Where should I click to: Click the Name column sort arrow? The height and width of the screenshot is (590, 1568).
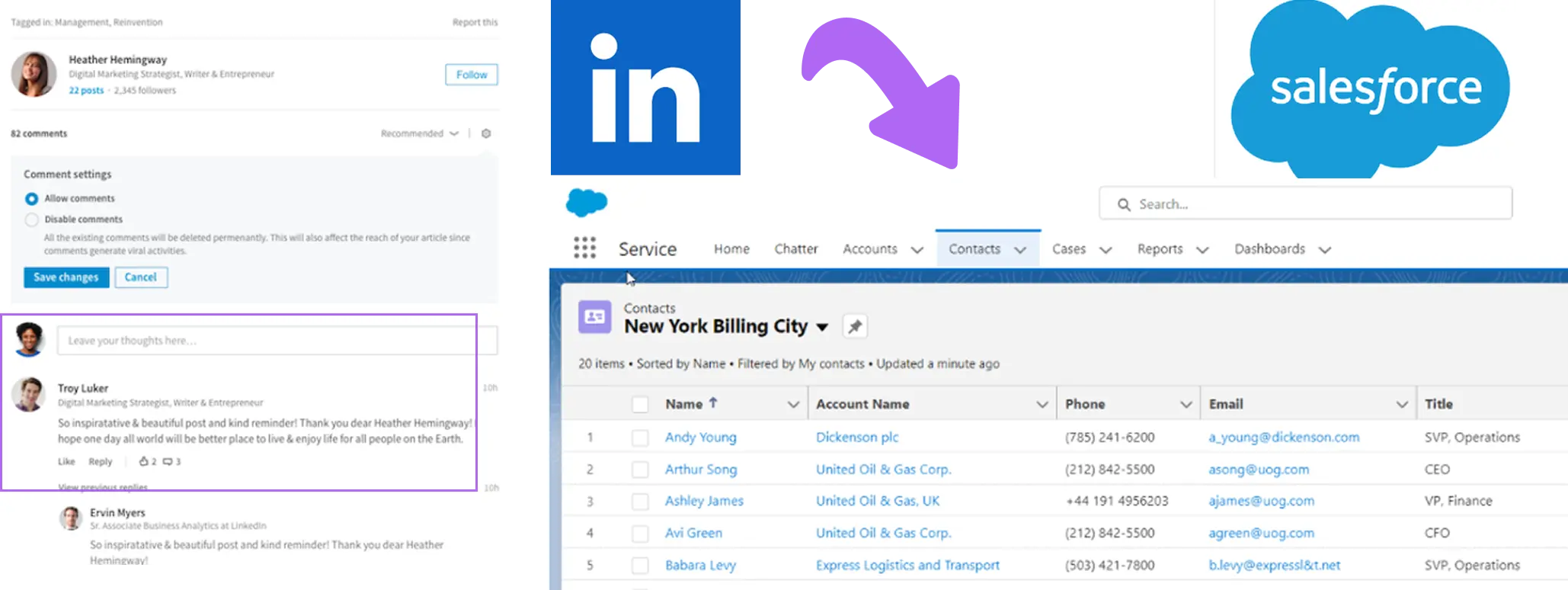[713, 402]
